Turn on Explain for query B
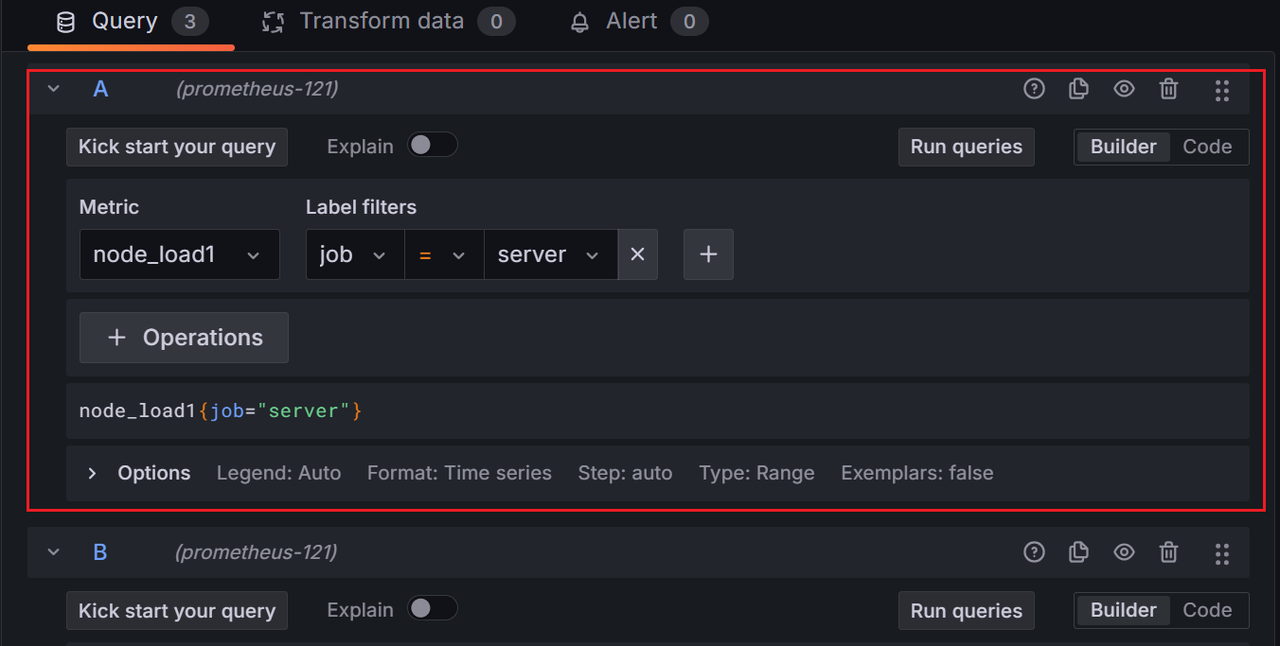The height and width of the screenshot is (646, 1280). click(x=433, y=609)
